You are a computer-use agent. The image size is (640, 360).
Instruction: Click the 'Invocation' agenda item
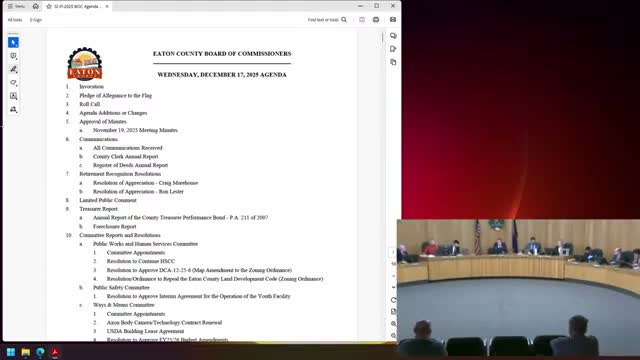pyautogui.click(x=91, y=87)
